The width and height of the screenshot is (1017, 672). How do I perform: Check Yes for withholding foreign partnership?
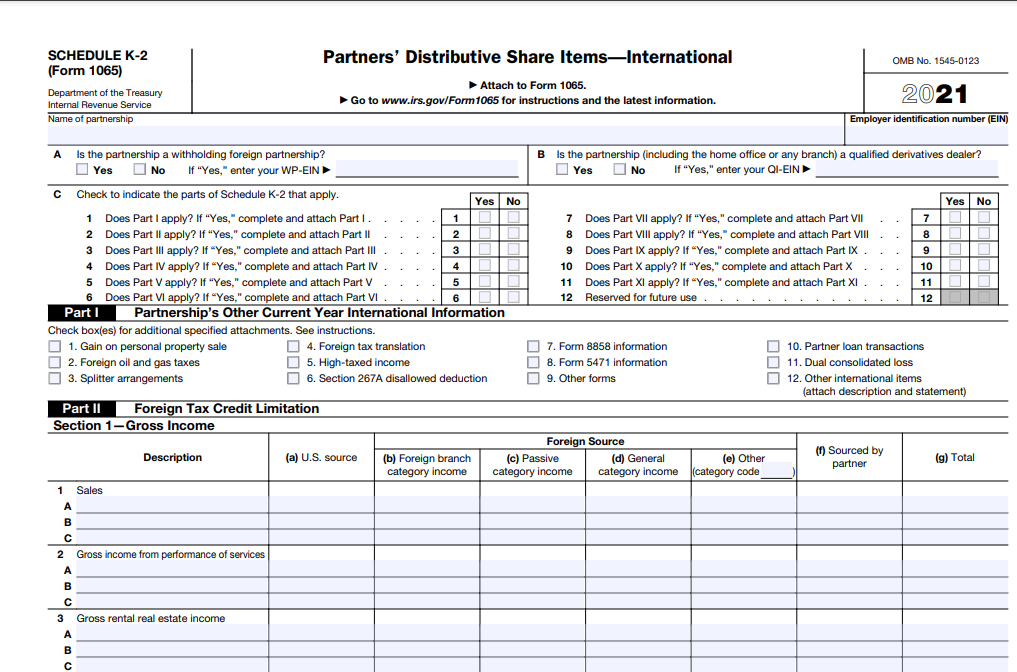82,170
